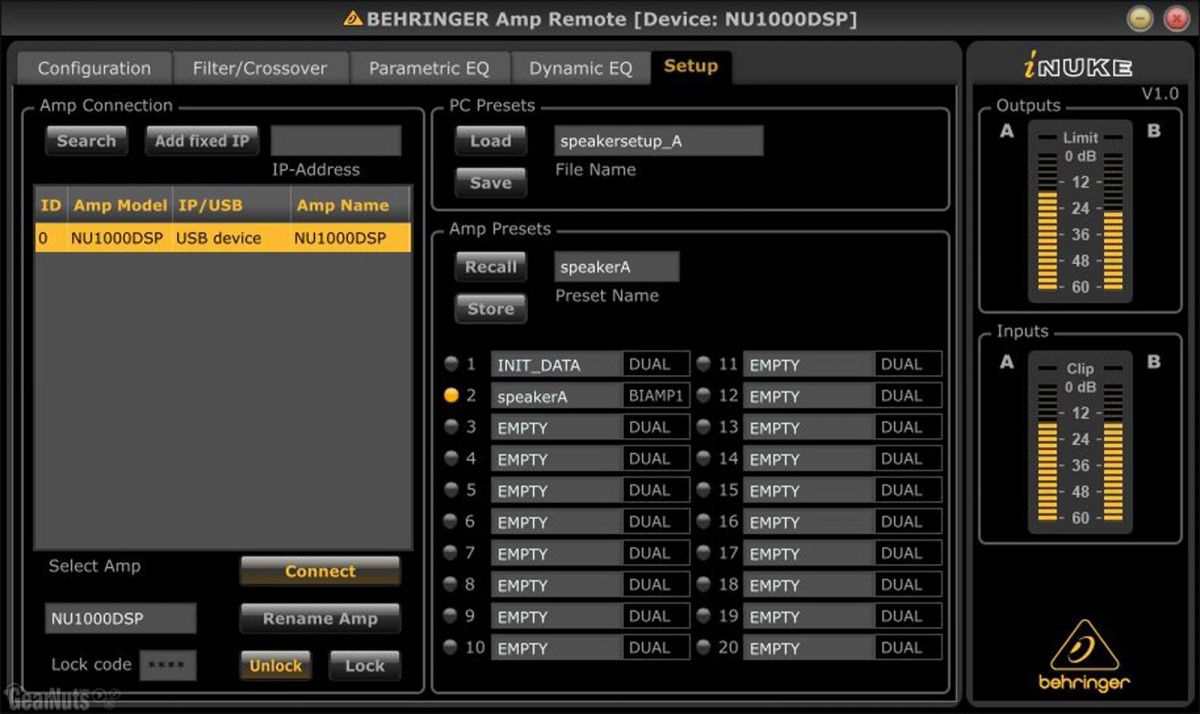The image size is (1200, 714).
Task: Connect to the selected amp
Action: tap(320, 571)
